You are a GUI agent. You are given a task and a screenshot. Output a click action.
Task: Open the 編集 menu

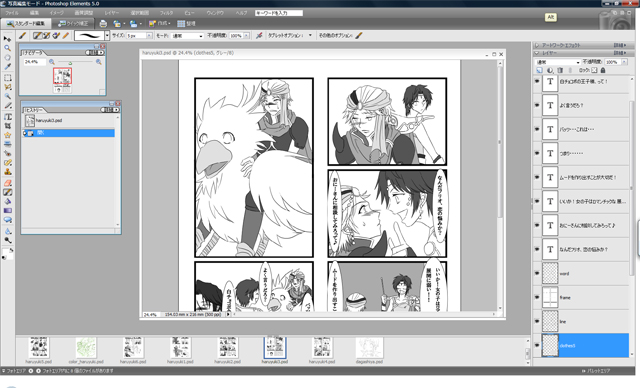click(34, 13)
